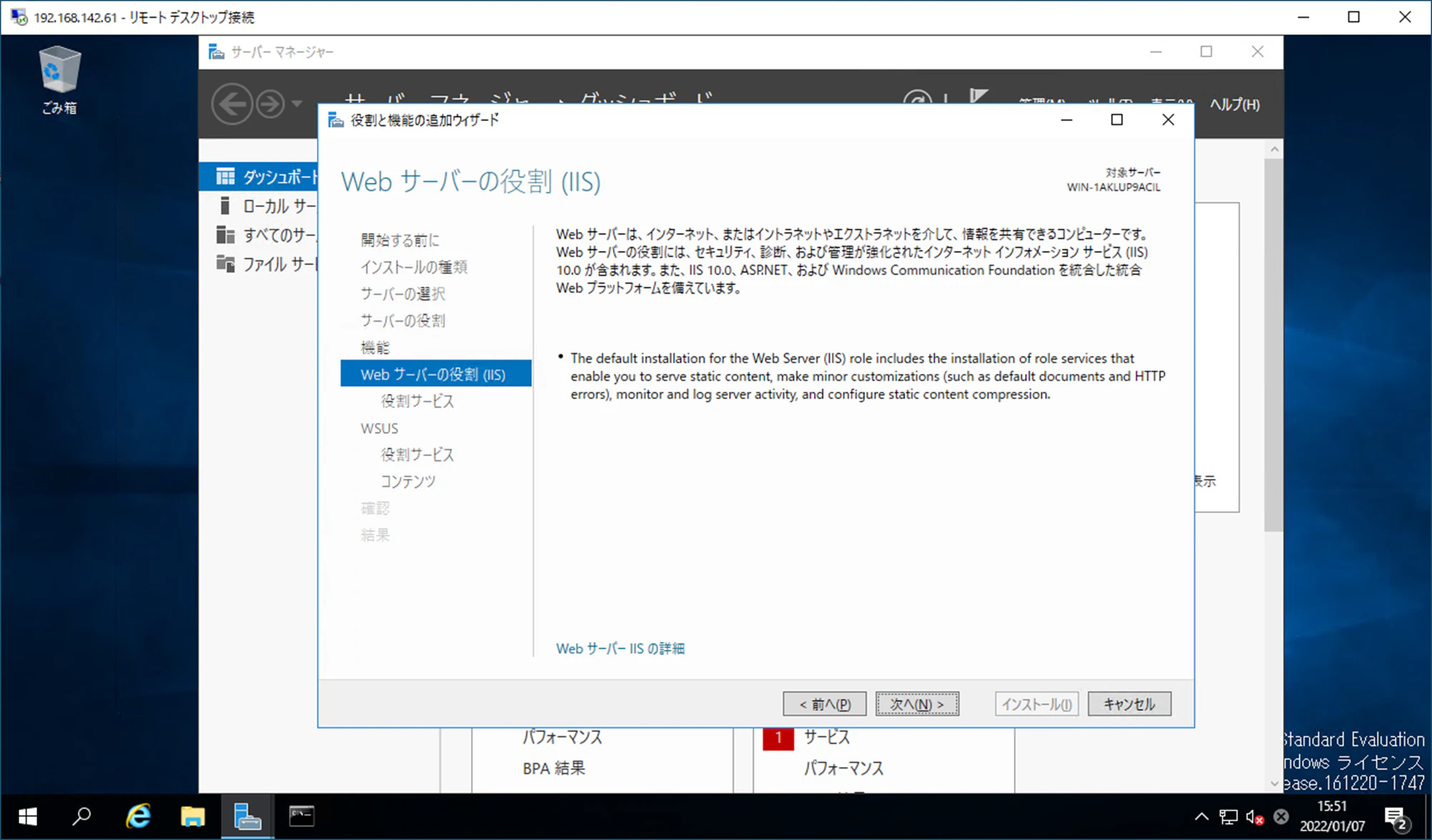Switch to Server Manager in the taskbar

(247, 816)
